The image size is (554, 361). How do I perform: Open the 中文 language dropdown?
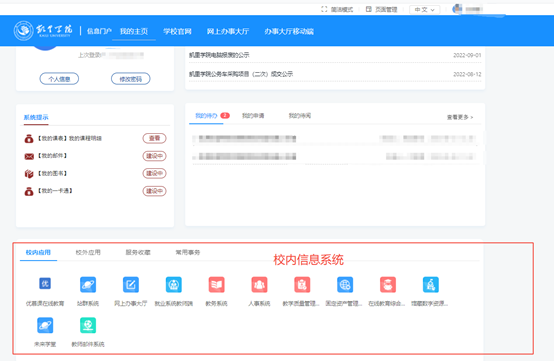pyautogui.click(x=424, y=10)
